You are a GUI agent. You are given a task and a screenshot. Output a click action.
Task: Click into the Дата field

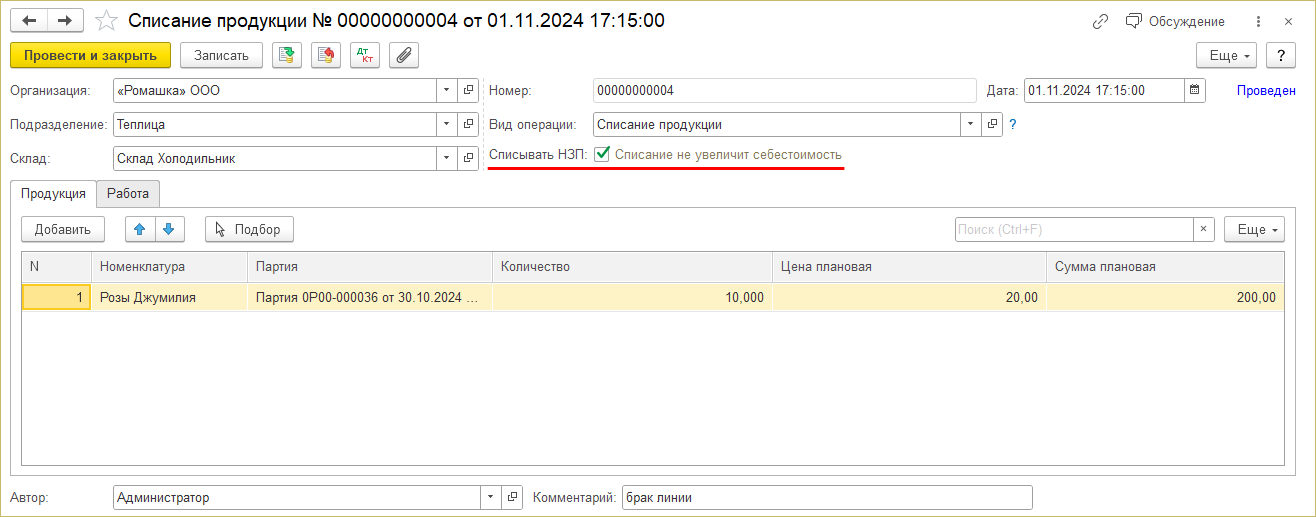(1104, 91)
